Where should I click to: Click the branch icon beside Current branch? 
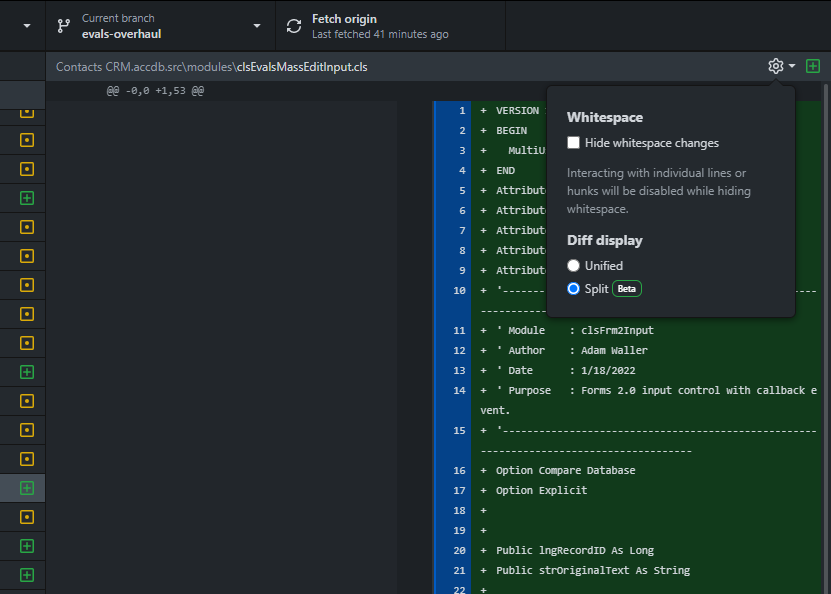point(64,25)
